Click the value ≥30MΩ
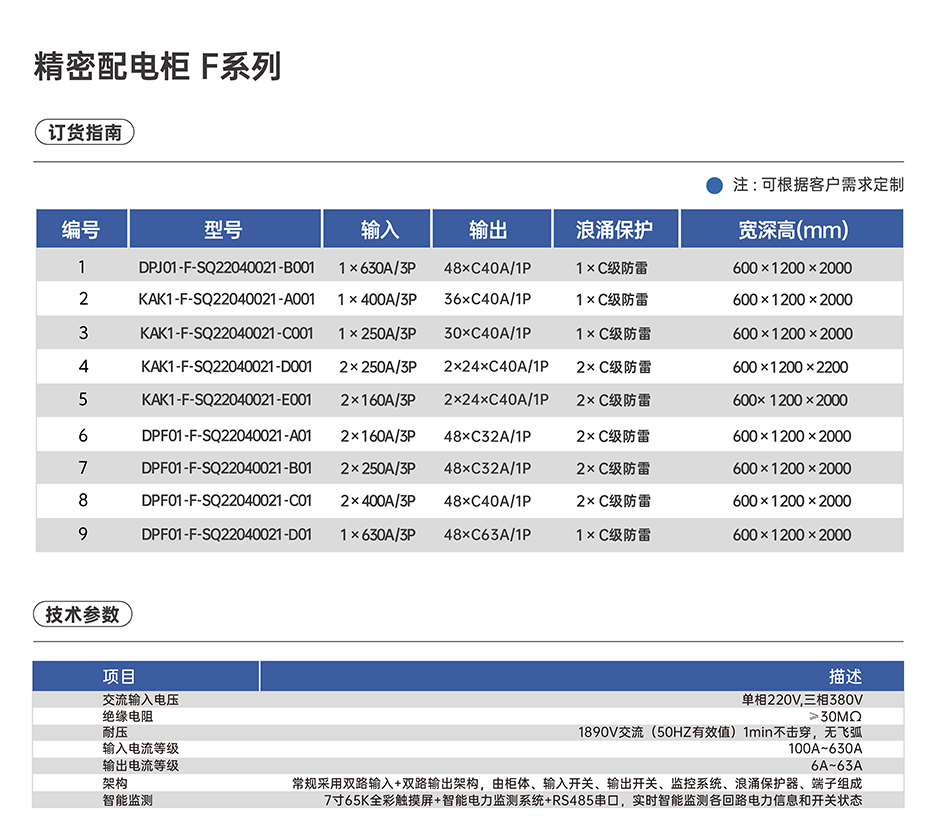Screen dimensions: 938x840 click(x=835, y=716)
